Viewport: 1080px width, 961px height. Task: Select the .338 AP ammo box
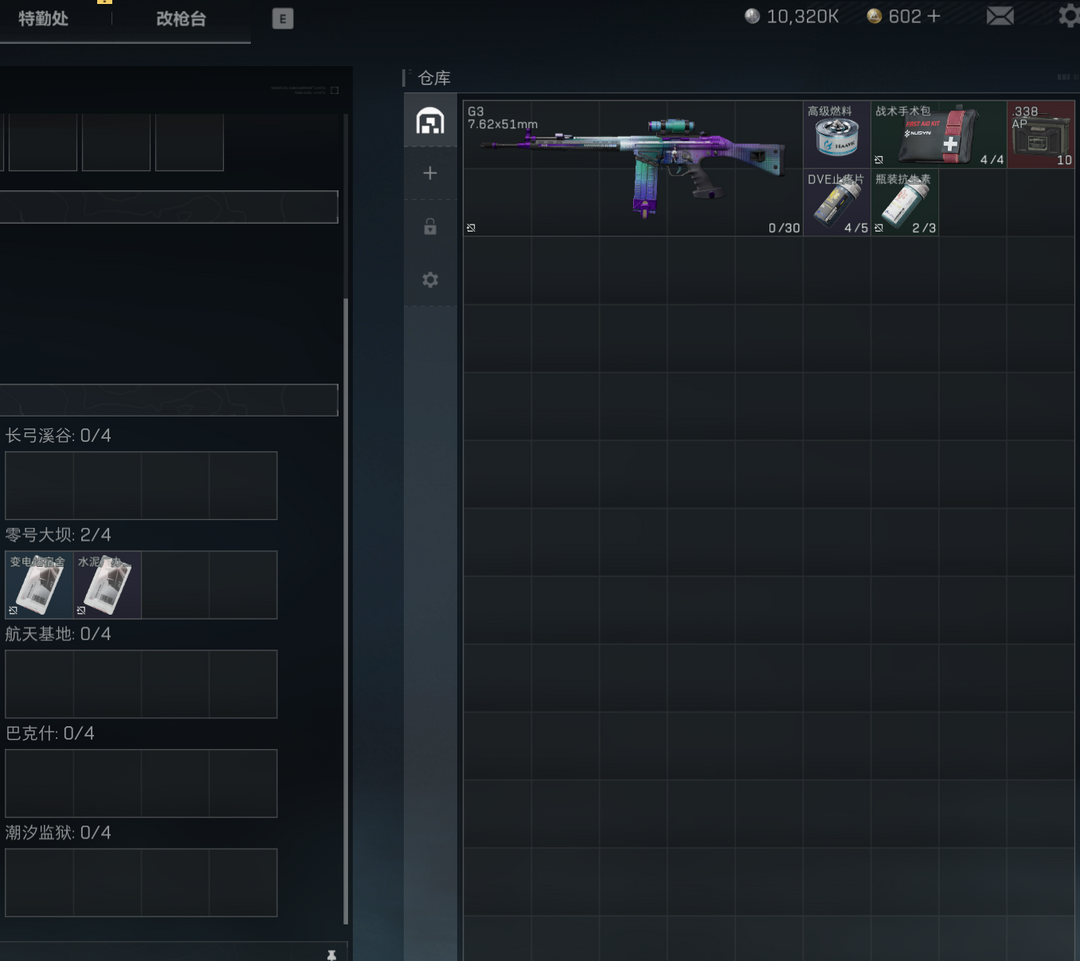point(1041,134)
